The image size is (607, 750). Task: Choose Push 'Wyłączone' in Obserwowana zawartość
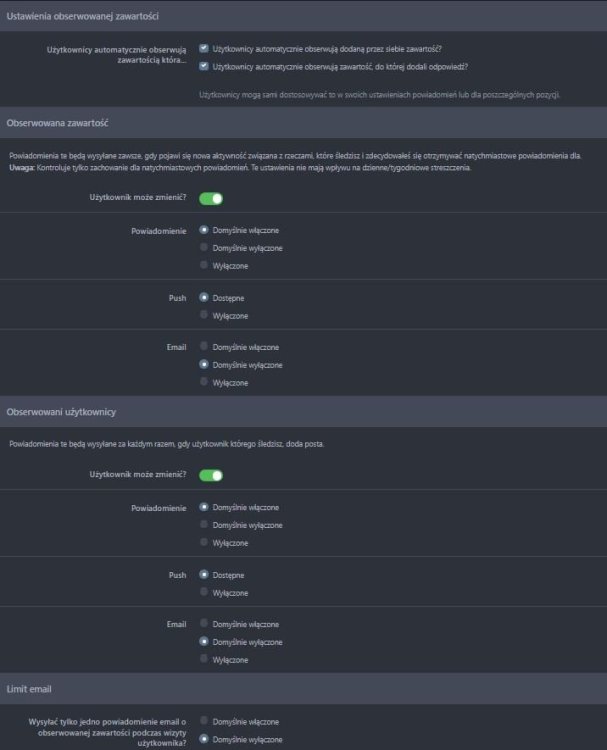click(204, 315)
